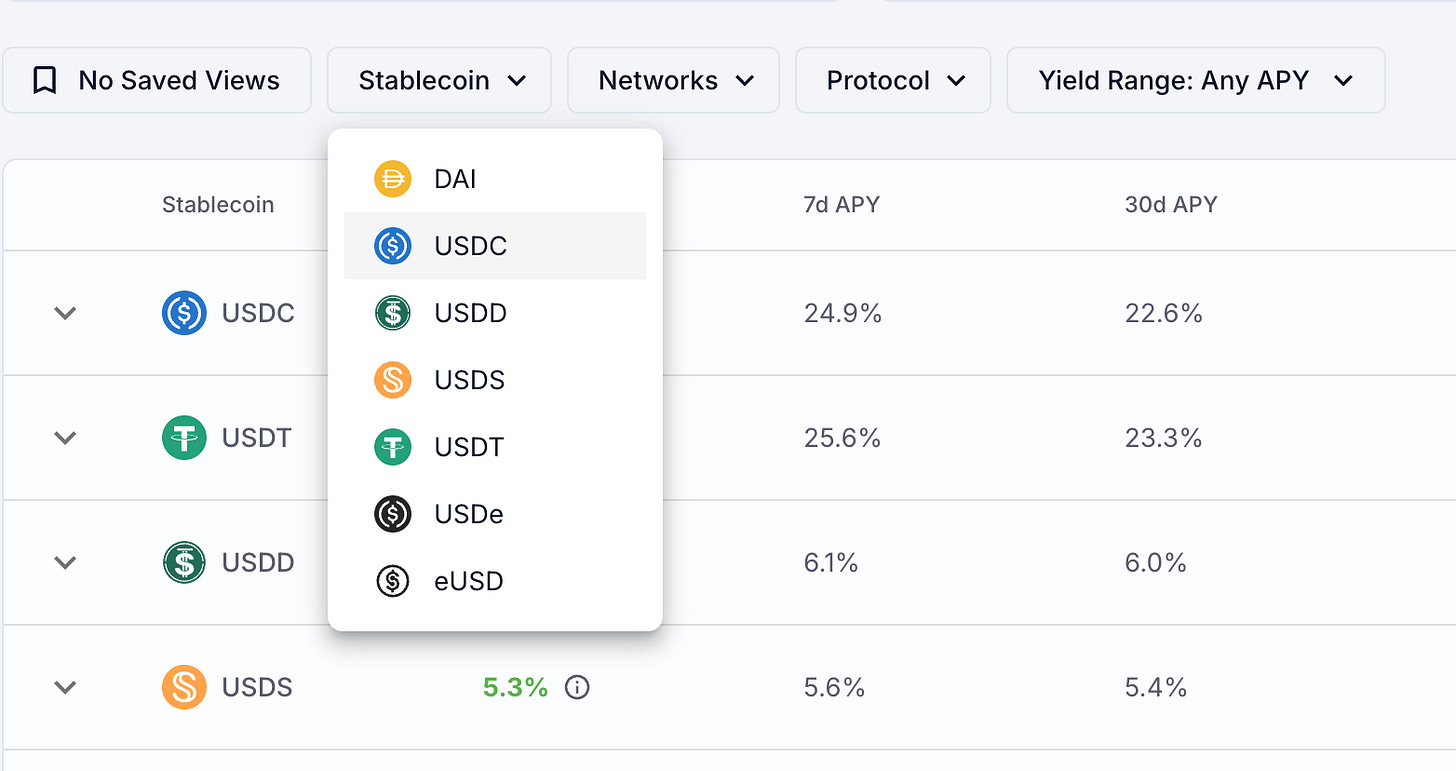Click the bookmark icon in No Saved Views

point(44,80)
